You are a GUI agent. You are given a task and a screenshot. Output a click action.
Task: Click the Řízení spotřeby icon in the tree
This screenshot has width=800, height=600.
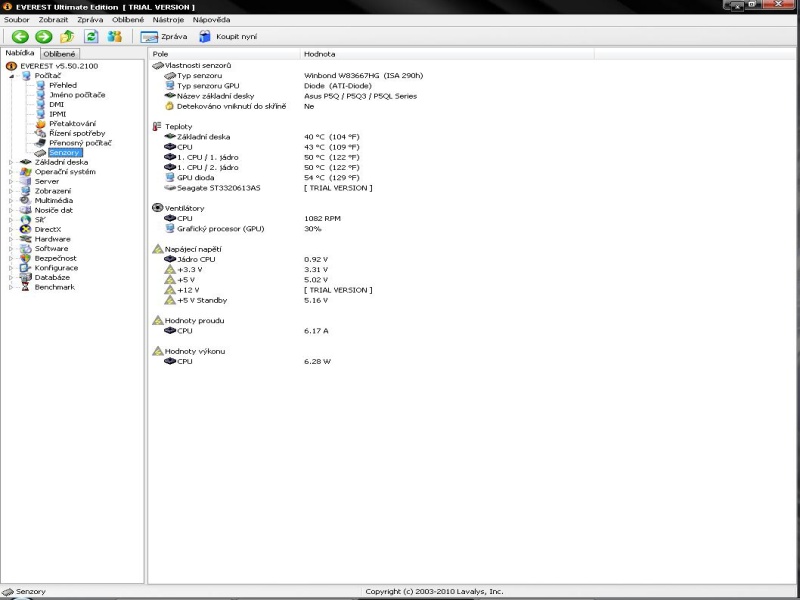coord(40,133)
